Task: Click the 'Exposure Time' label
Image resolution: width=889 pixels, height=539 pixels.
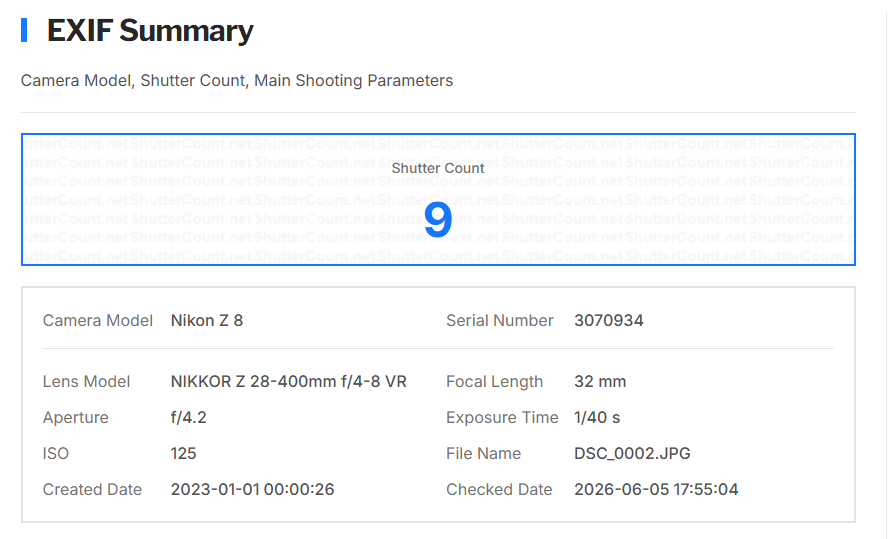Action: [502, 418]
